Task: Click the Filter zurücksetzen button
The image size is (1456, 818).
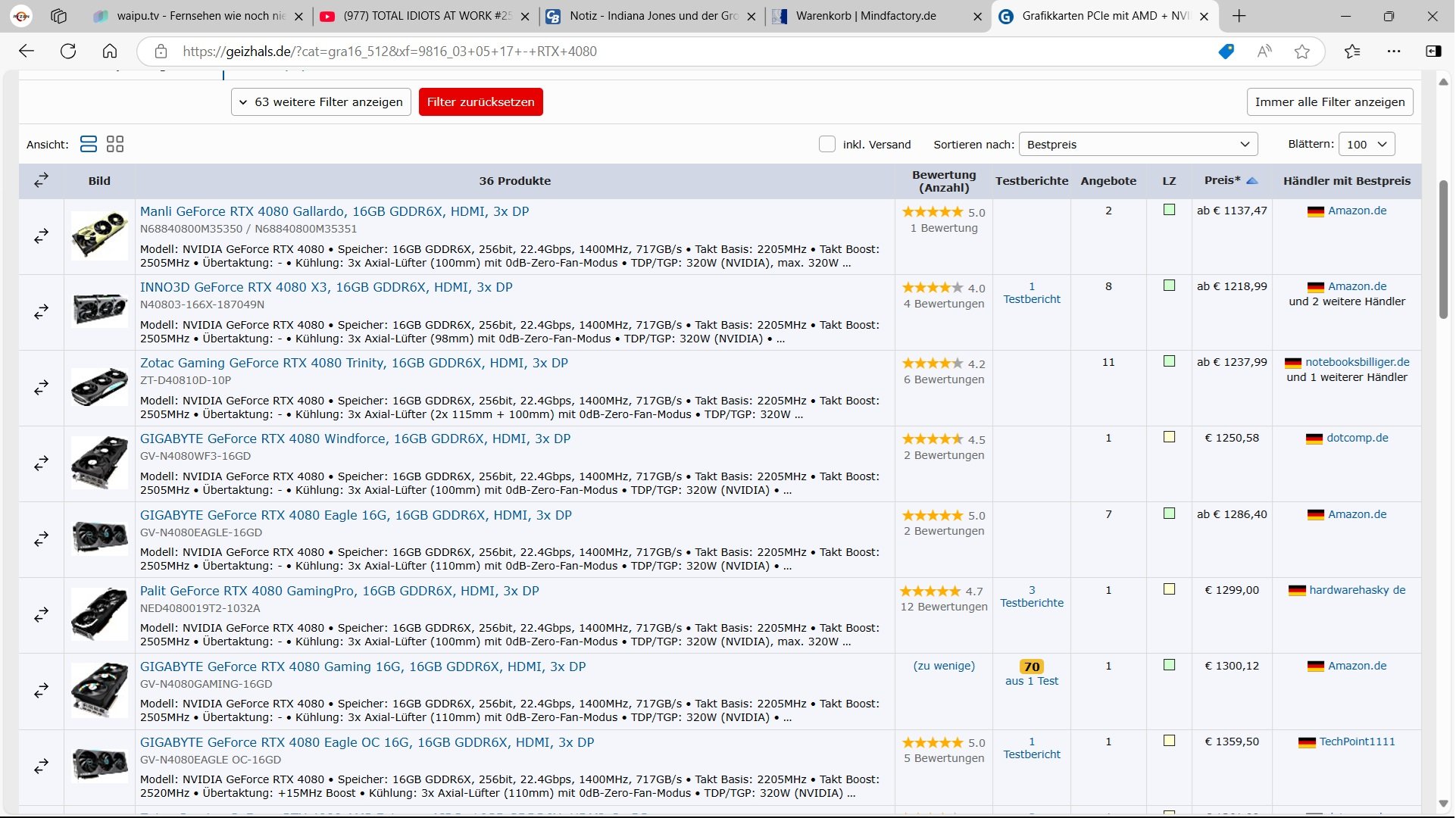Action: click(x=480, y=101)
